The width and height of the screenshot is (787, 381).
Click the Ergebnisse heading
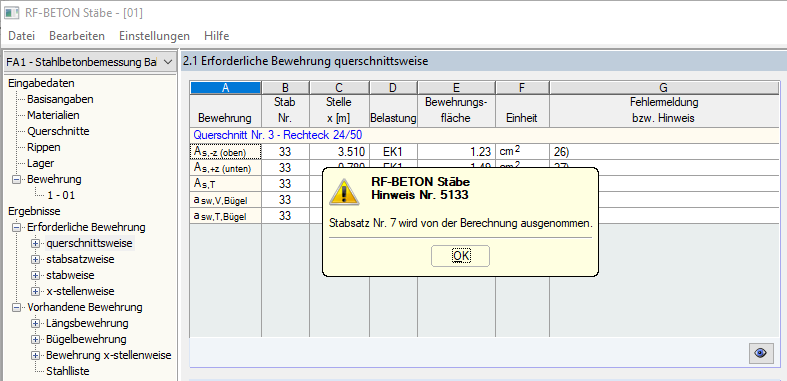coord(35,211)
